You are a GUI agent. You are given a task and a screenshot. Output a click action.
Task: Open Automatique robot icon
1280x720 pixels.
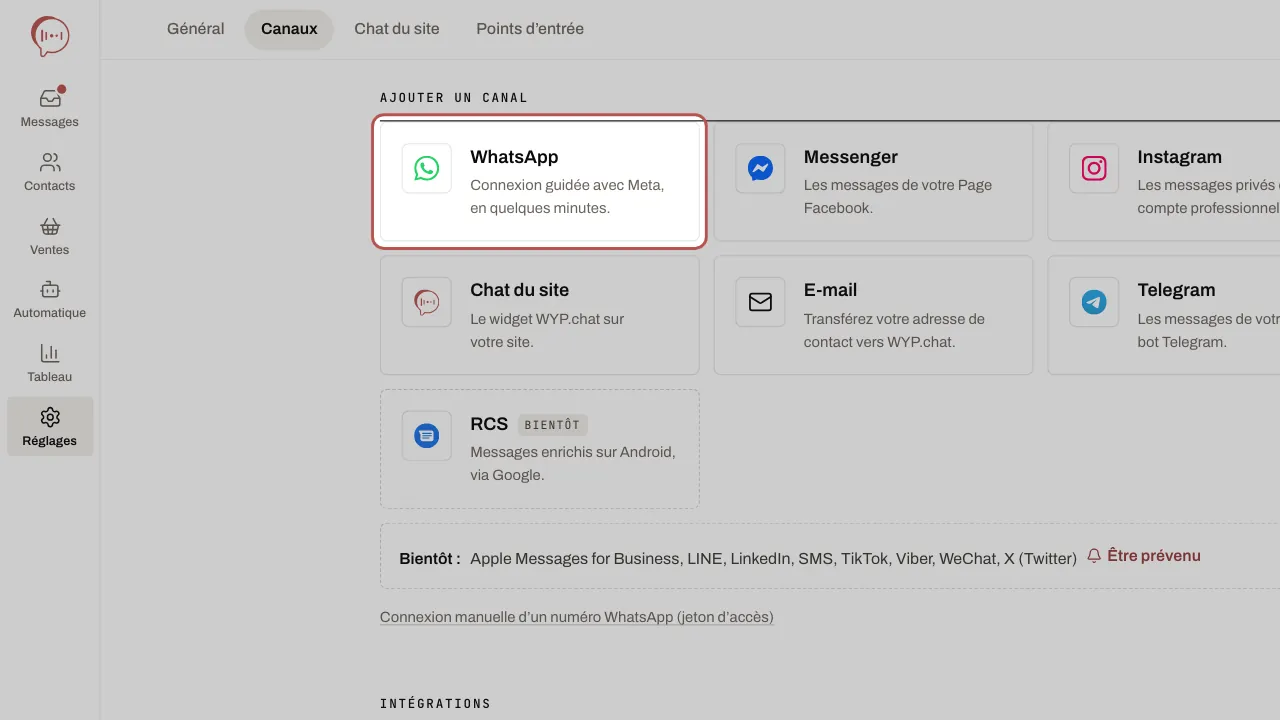50,289
